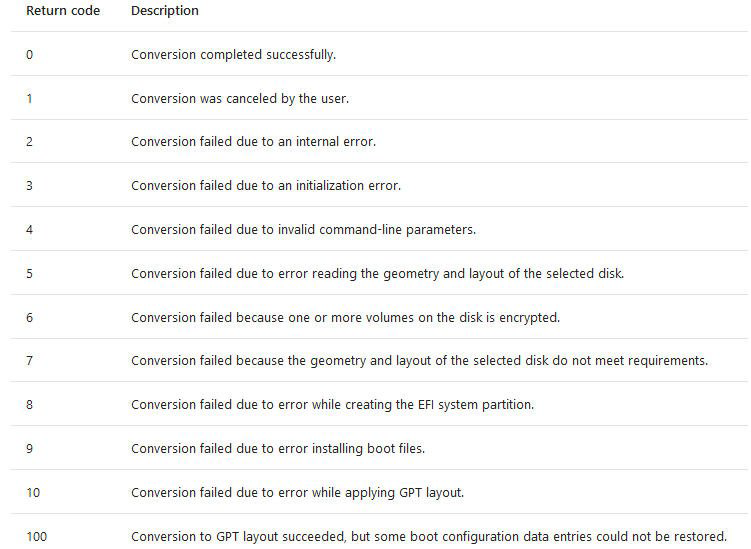Click the invalid command-line parameters description
This screenshot has height=549, width=751.
(x=303, y=230)
